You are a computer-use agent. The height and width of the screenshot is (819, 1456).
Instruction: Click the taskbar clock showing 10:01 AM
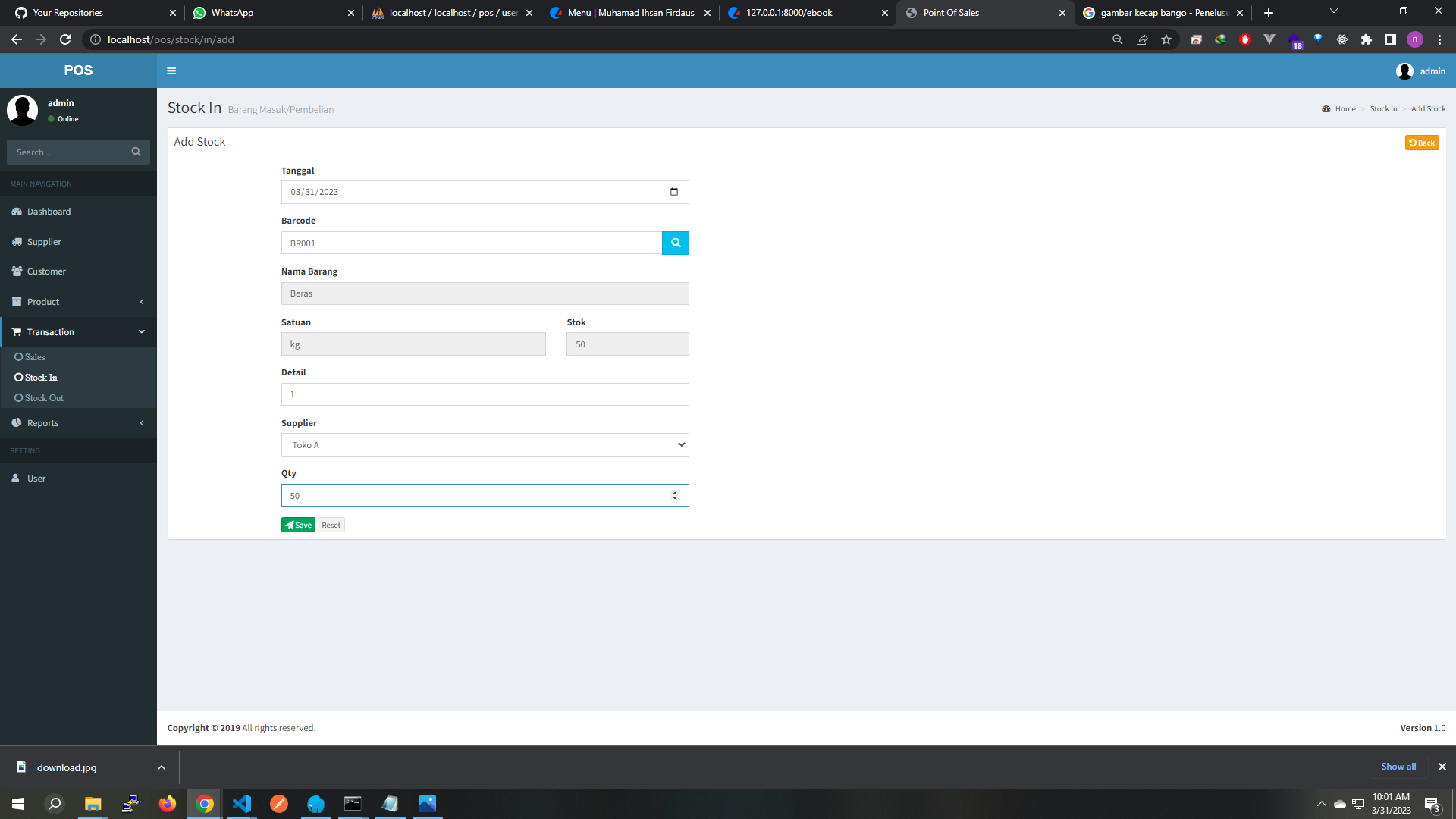(x=1391, y=804)
